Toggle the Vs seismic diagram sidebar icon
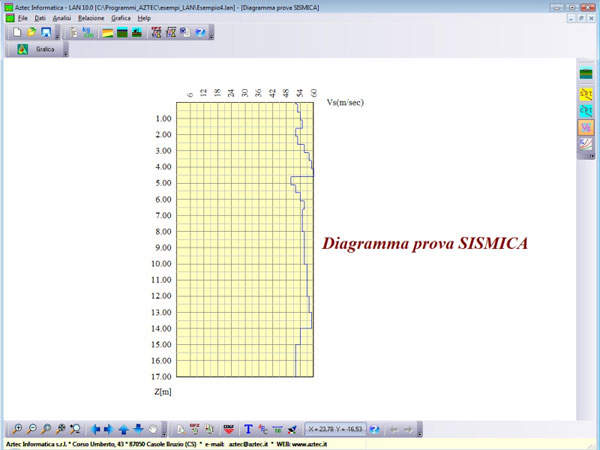 coord(586,127)
